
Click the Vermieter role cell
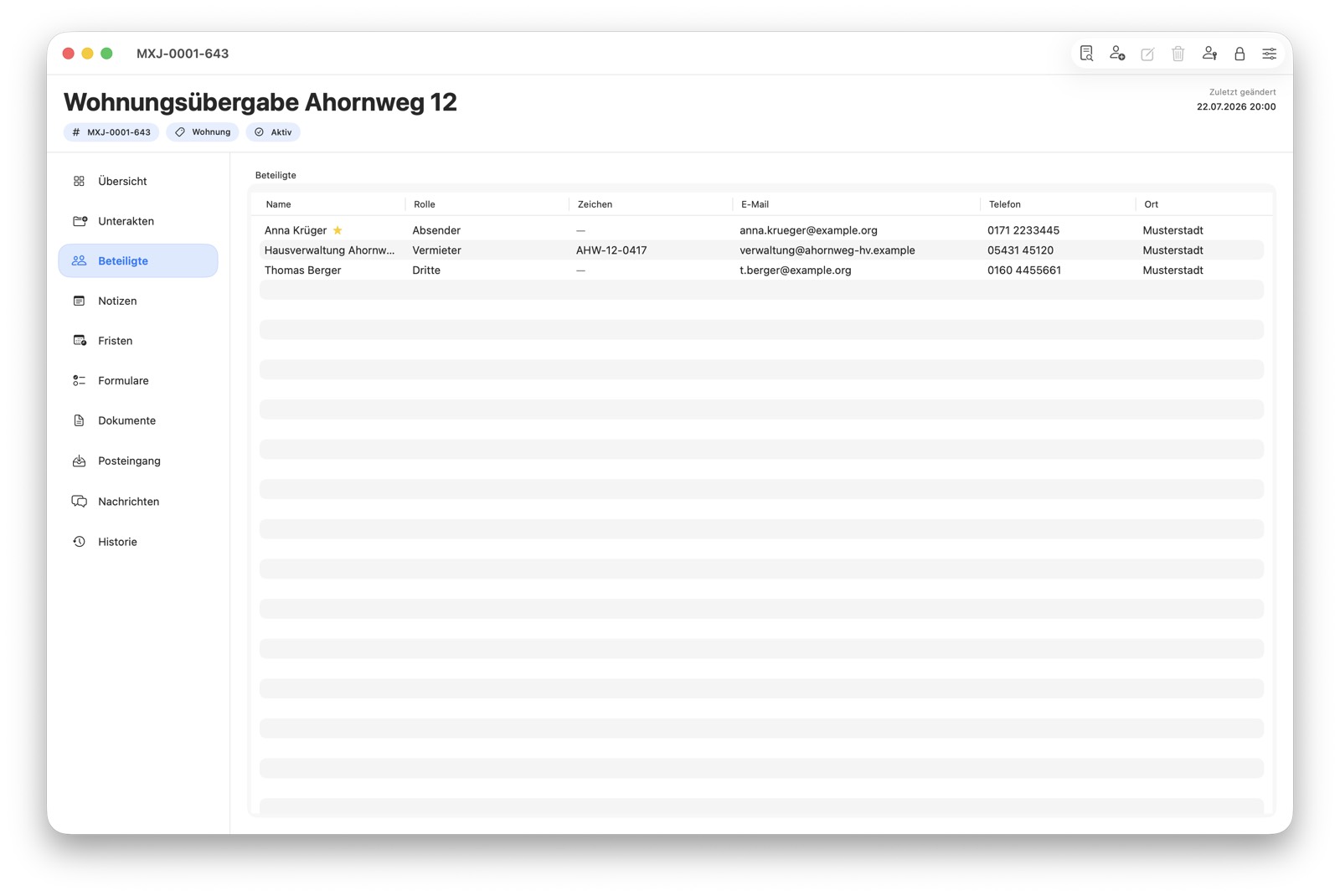pos(436,250)
